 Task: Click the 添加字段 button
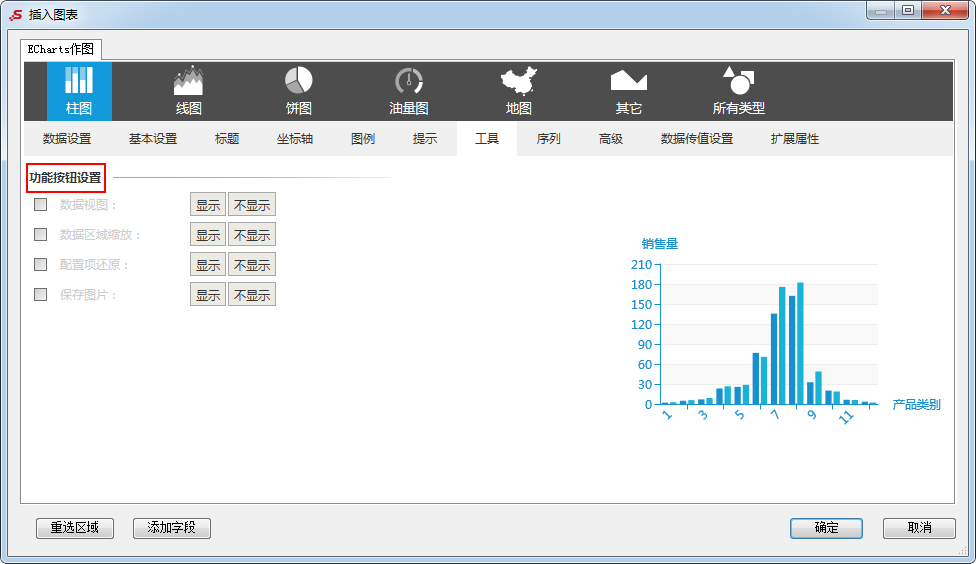pyautogui.click(x=172, y=528)
